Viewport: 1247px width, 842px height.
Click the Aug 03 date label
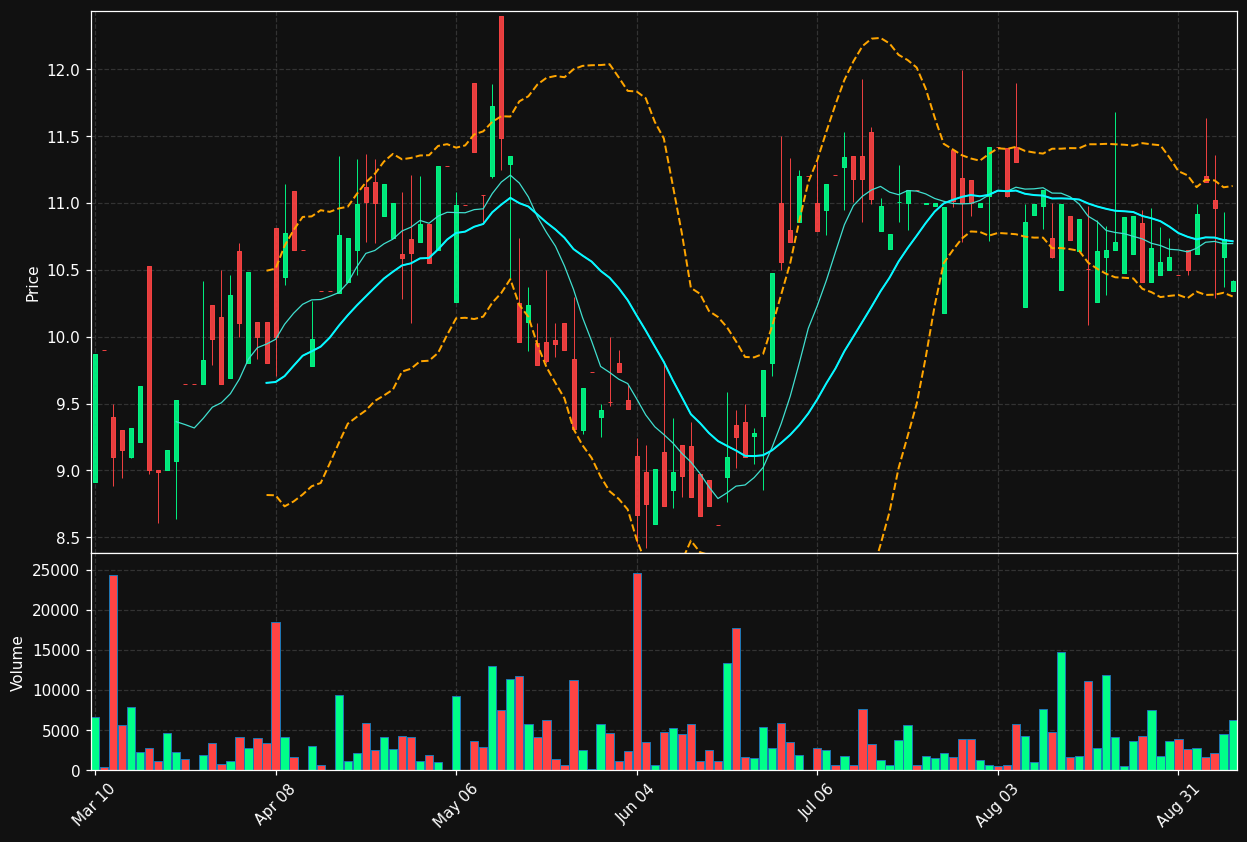click(996, 803)
